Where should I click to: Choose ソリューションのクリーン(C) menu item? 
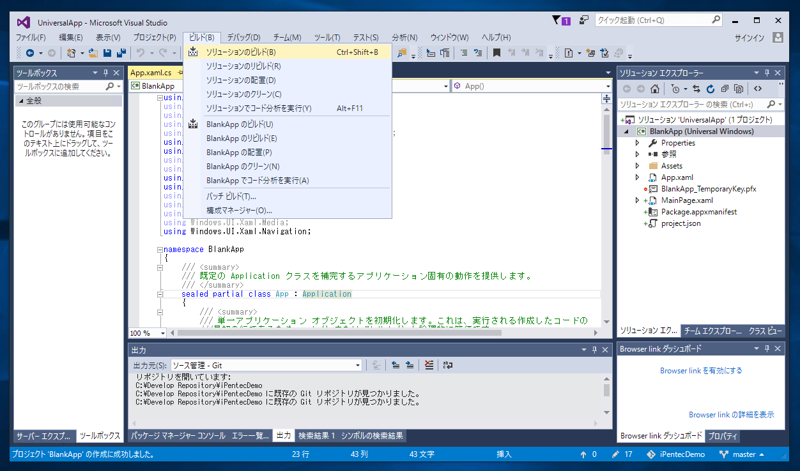coord(288,94)
